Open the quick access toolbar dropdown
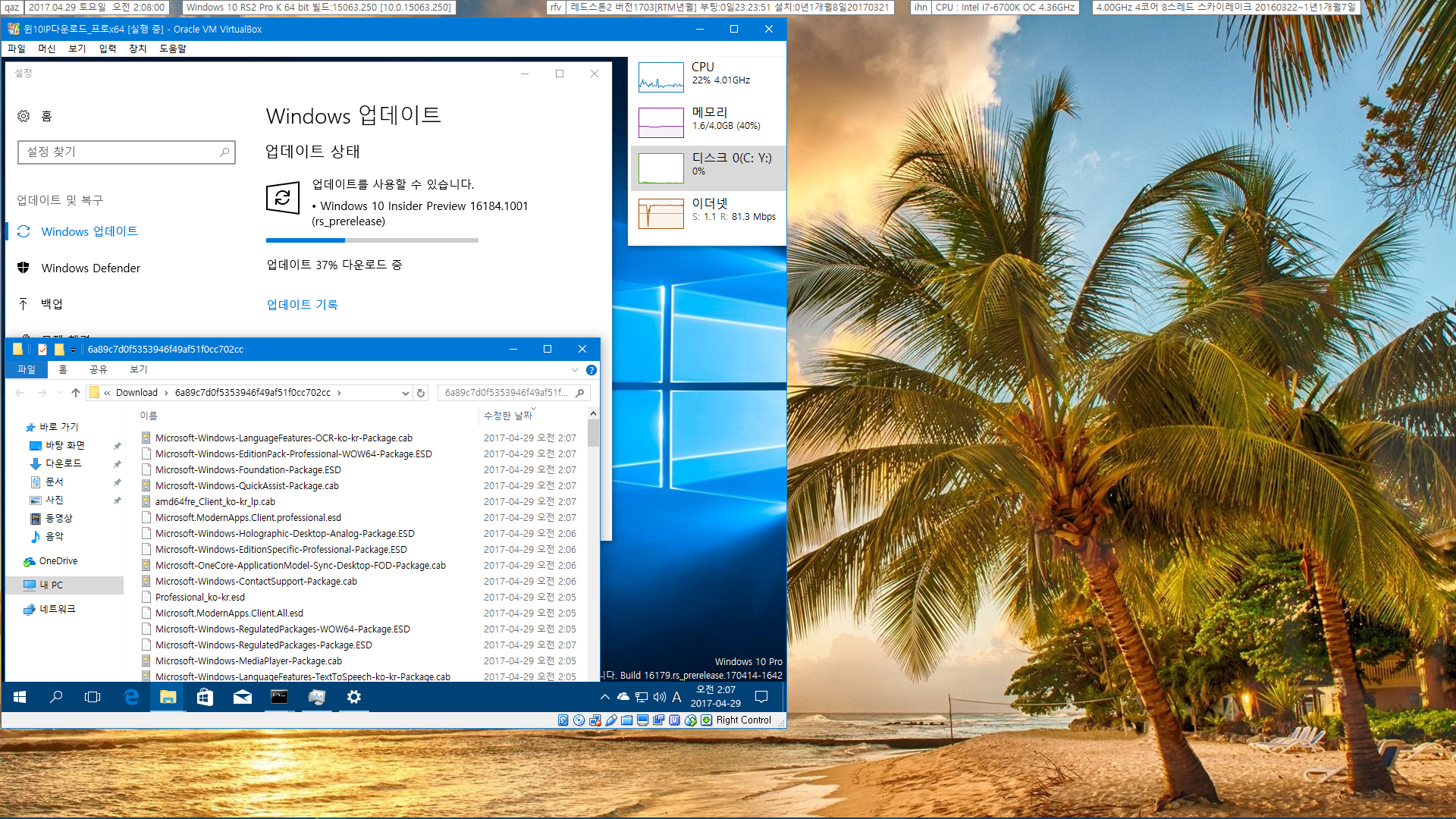Screen dimensions: 1456x819 click(x=73, y=350)
